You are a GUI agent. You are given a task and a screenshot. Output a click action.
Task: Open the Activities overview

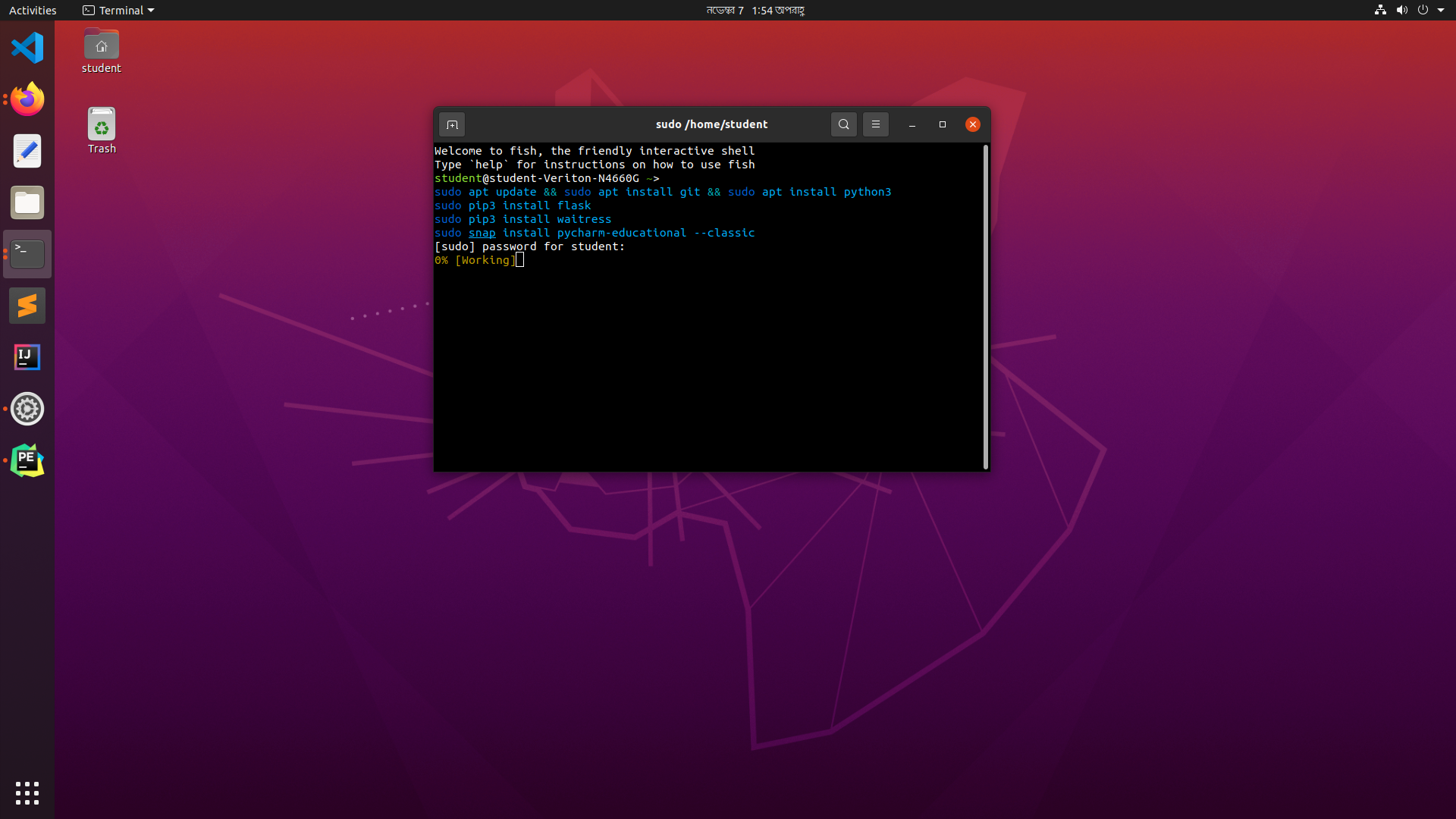[x=33, y=10]
